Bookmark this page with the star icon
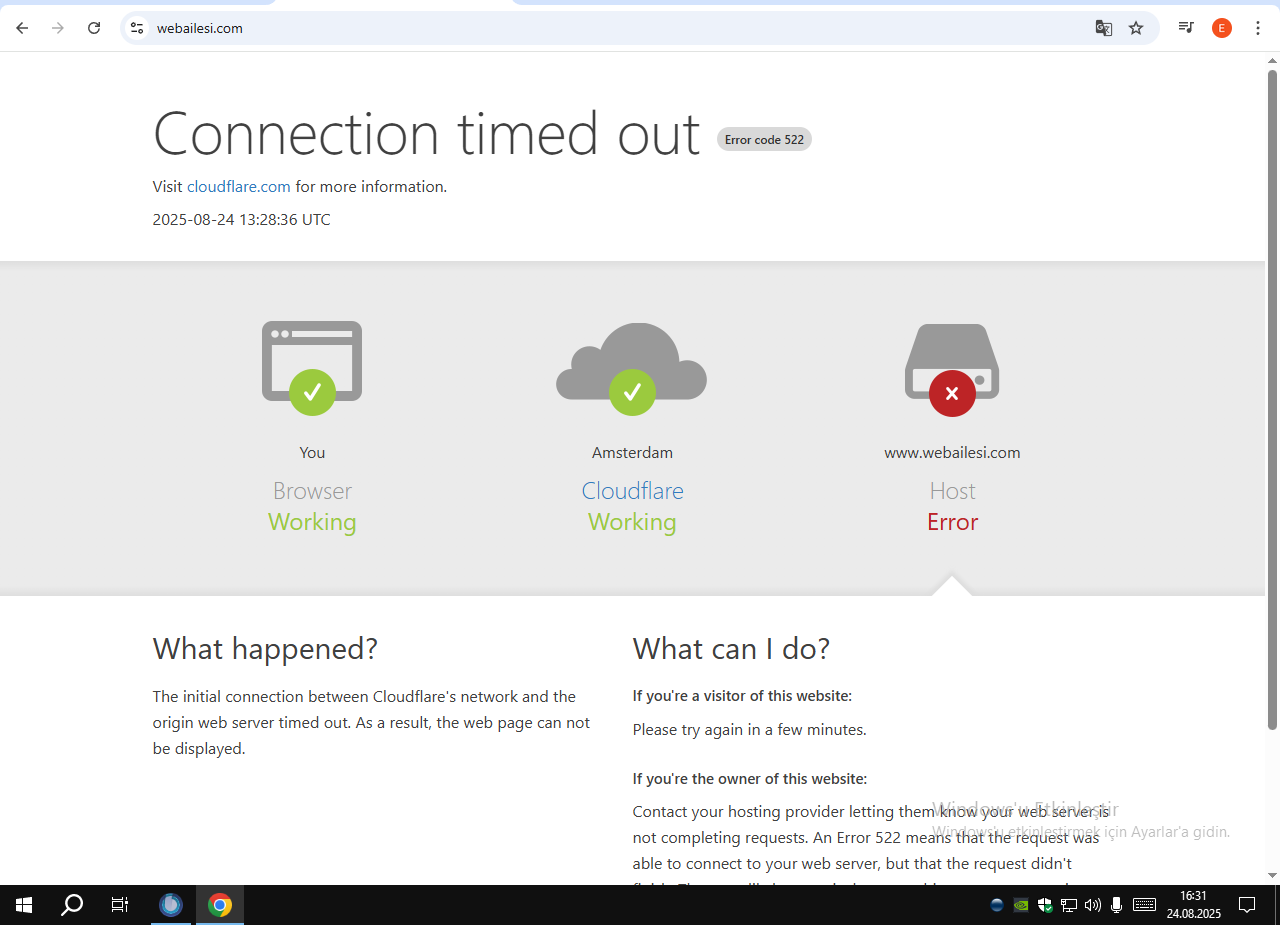The image size is (1280, 925). coord(1136,28)
